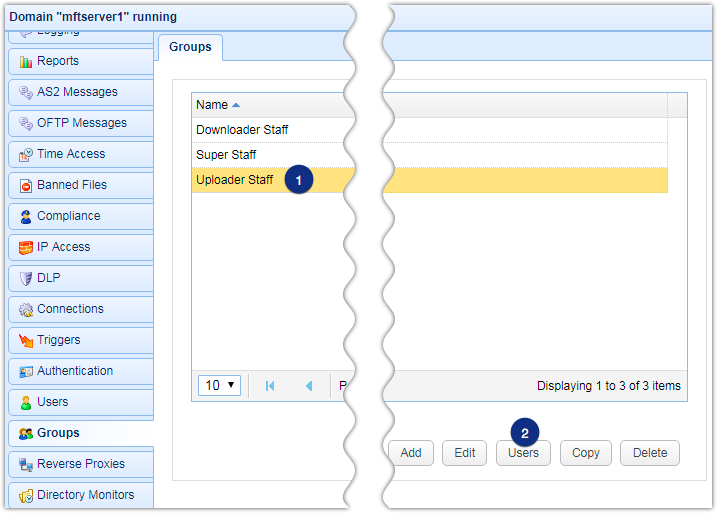
Task: Click the Copy group button
Action: pyautogui.click(x=586, y=453)
